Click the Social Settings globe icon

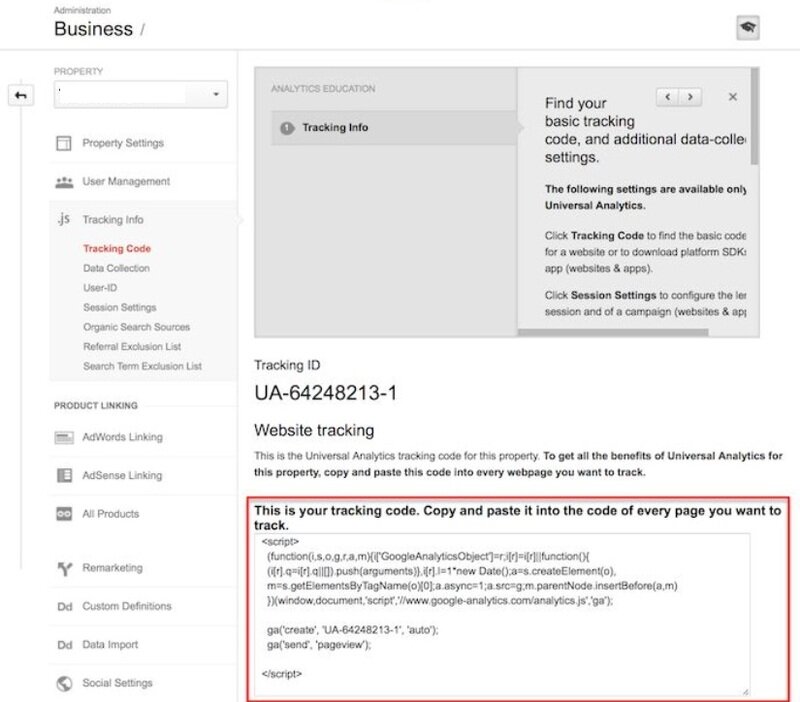[64, 683]
